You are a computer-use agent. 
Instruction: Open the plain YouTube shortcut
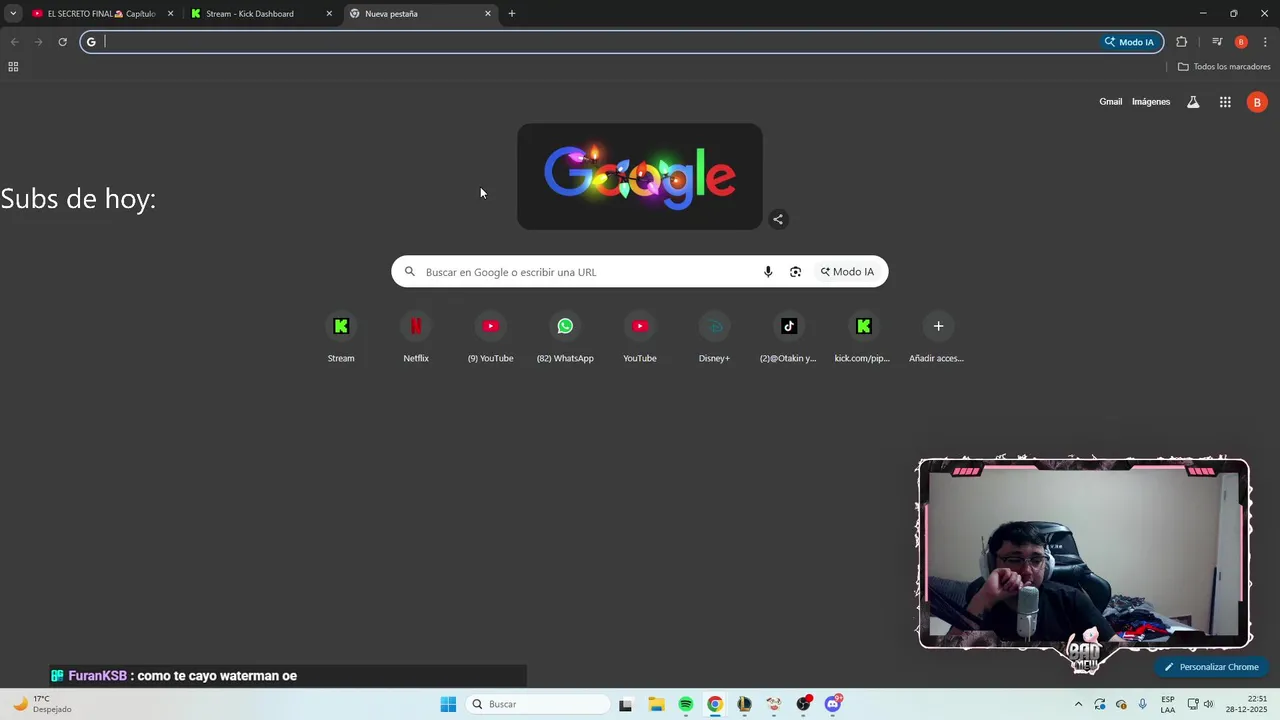(640, 337)
